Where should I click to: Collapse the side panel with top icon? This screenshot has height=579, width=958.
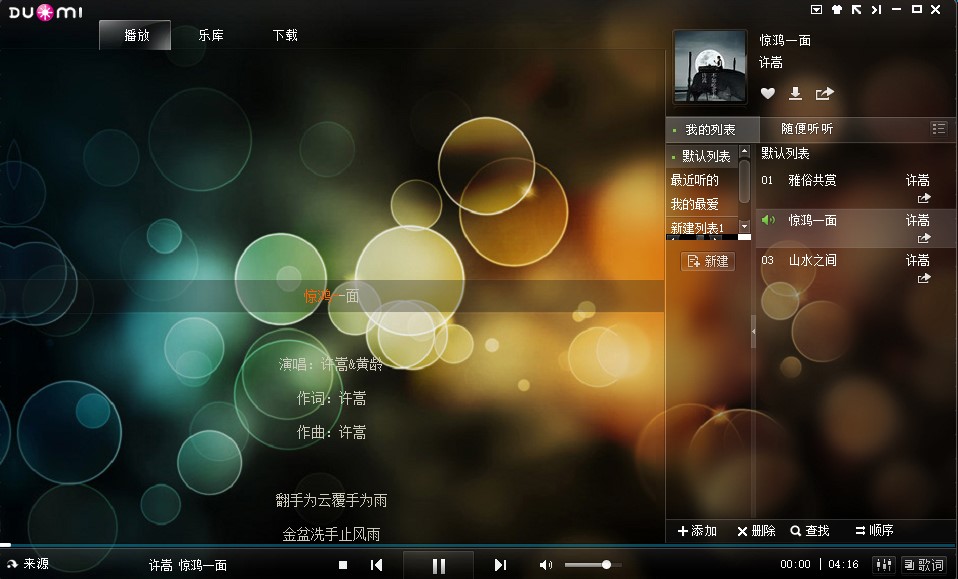876,9
